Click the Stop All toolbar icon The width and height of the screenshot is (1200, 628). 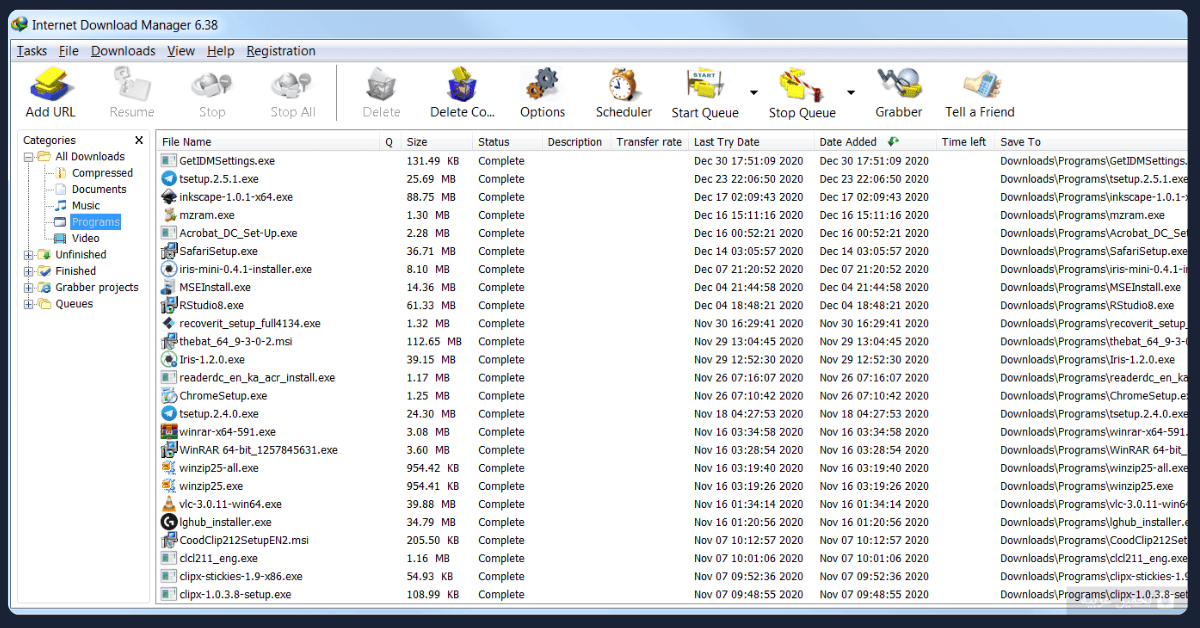293,84
